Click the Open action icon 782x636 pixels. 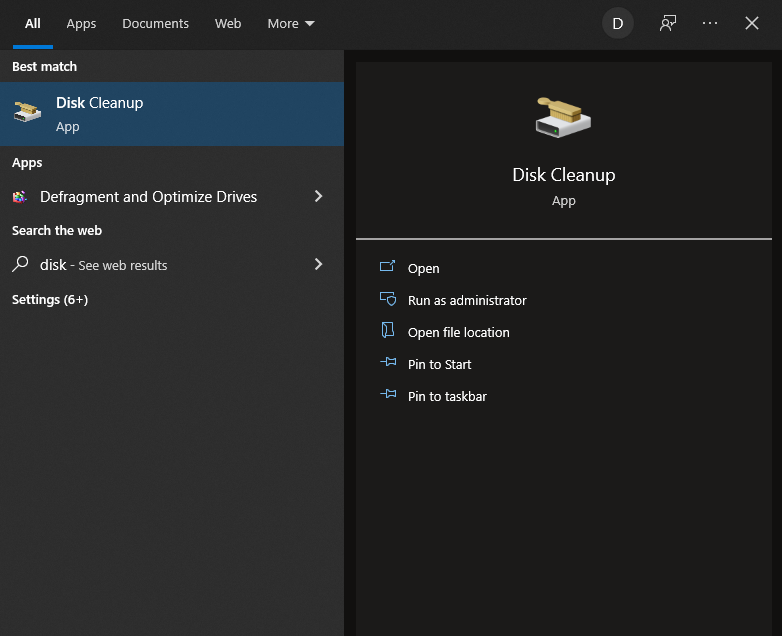click(388, 266)
